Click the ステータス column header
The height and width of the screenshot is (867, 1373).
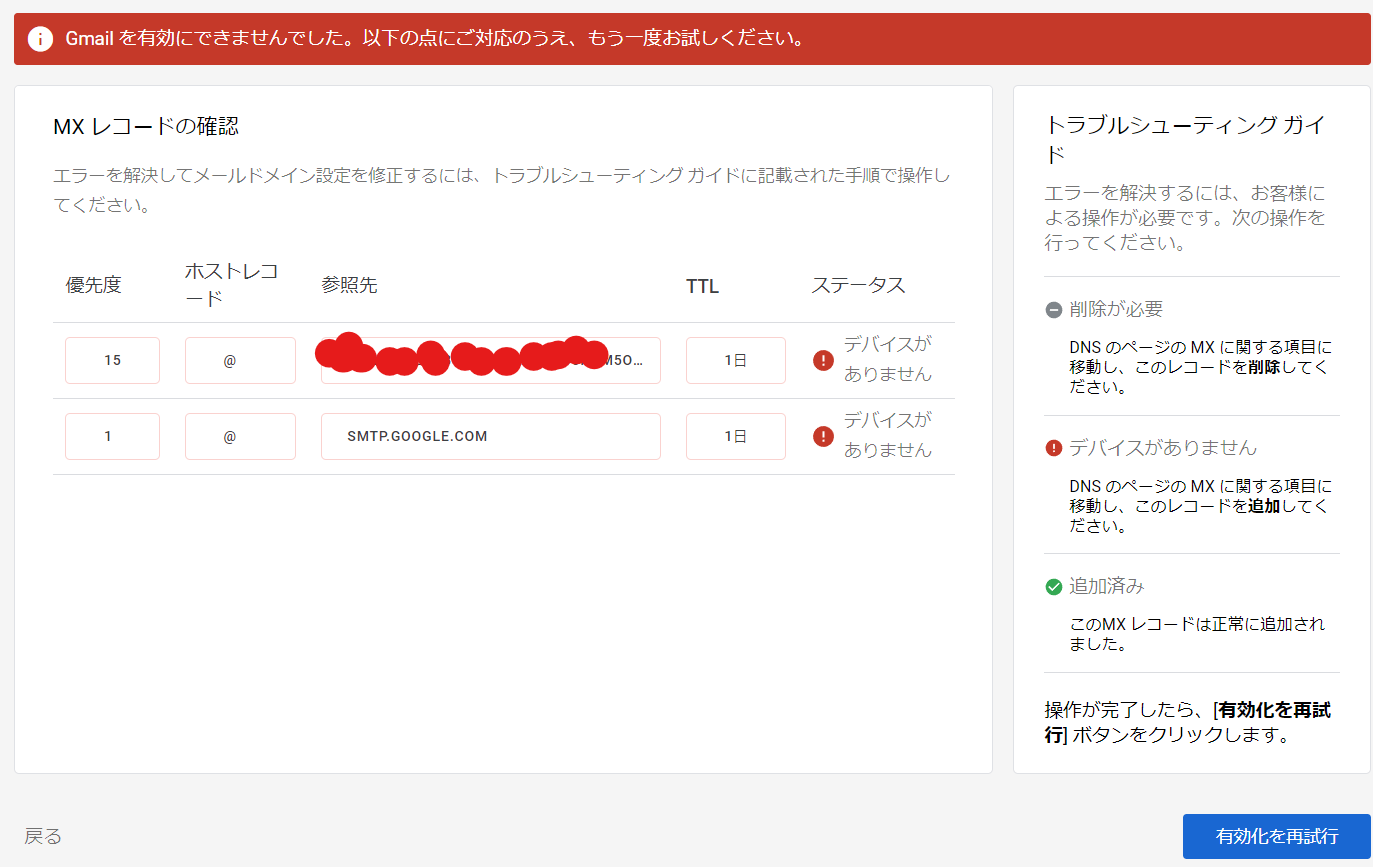click(858, 285)
